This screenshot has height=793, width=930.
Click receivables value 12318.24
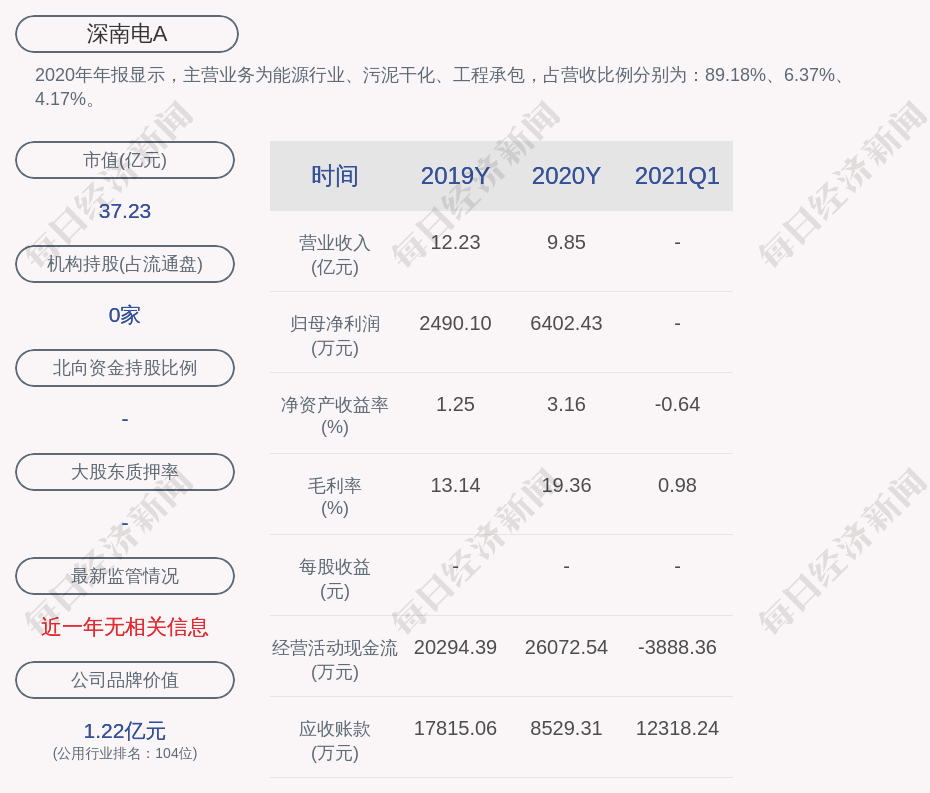tap(677, 728)
